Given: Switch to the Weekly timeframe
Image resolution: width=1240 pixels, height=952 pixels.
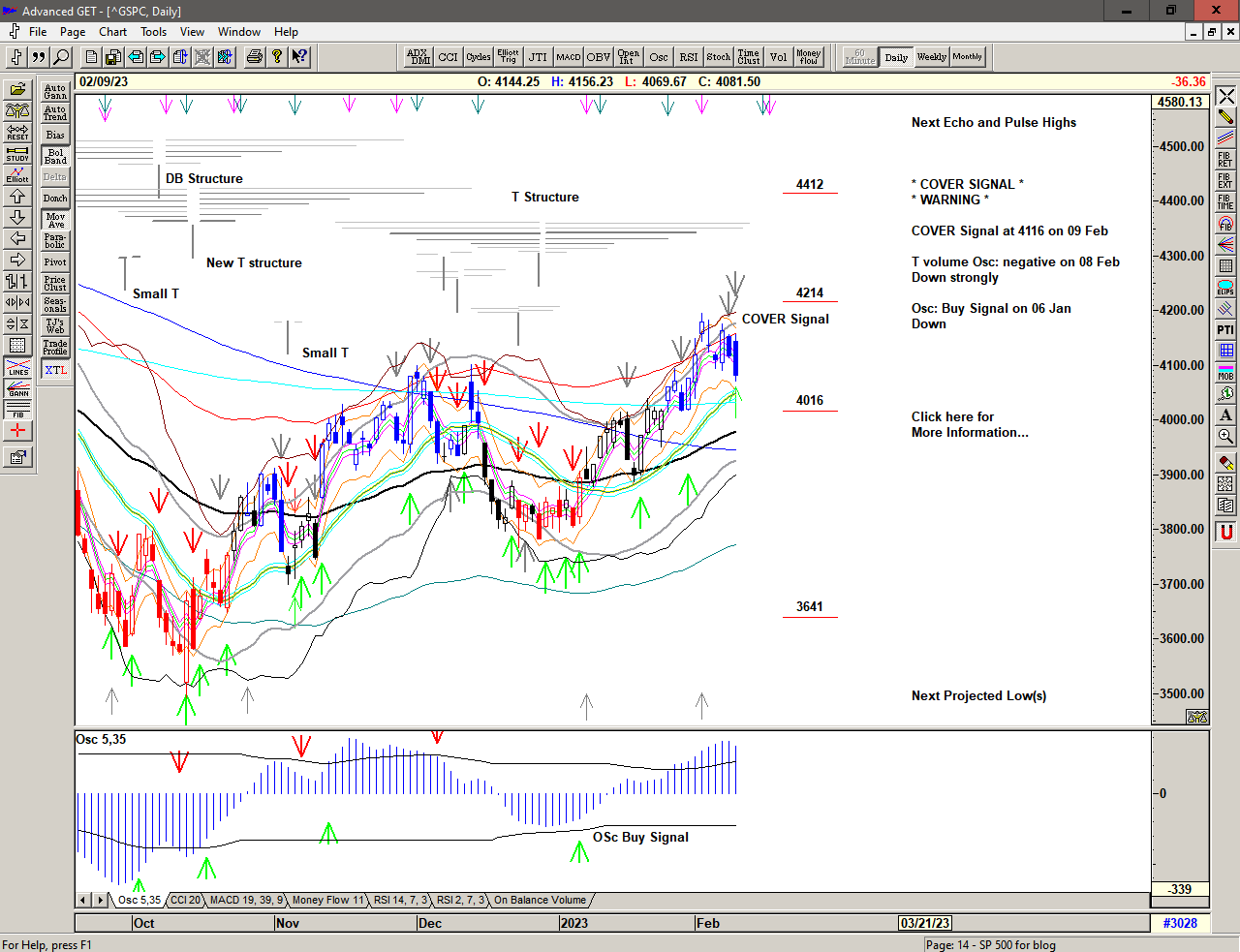Looking at the screenshot, I should (931, 57).
